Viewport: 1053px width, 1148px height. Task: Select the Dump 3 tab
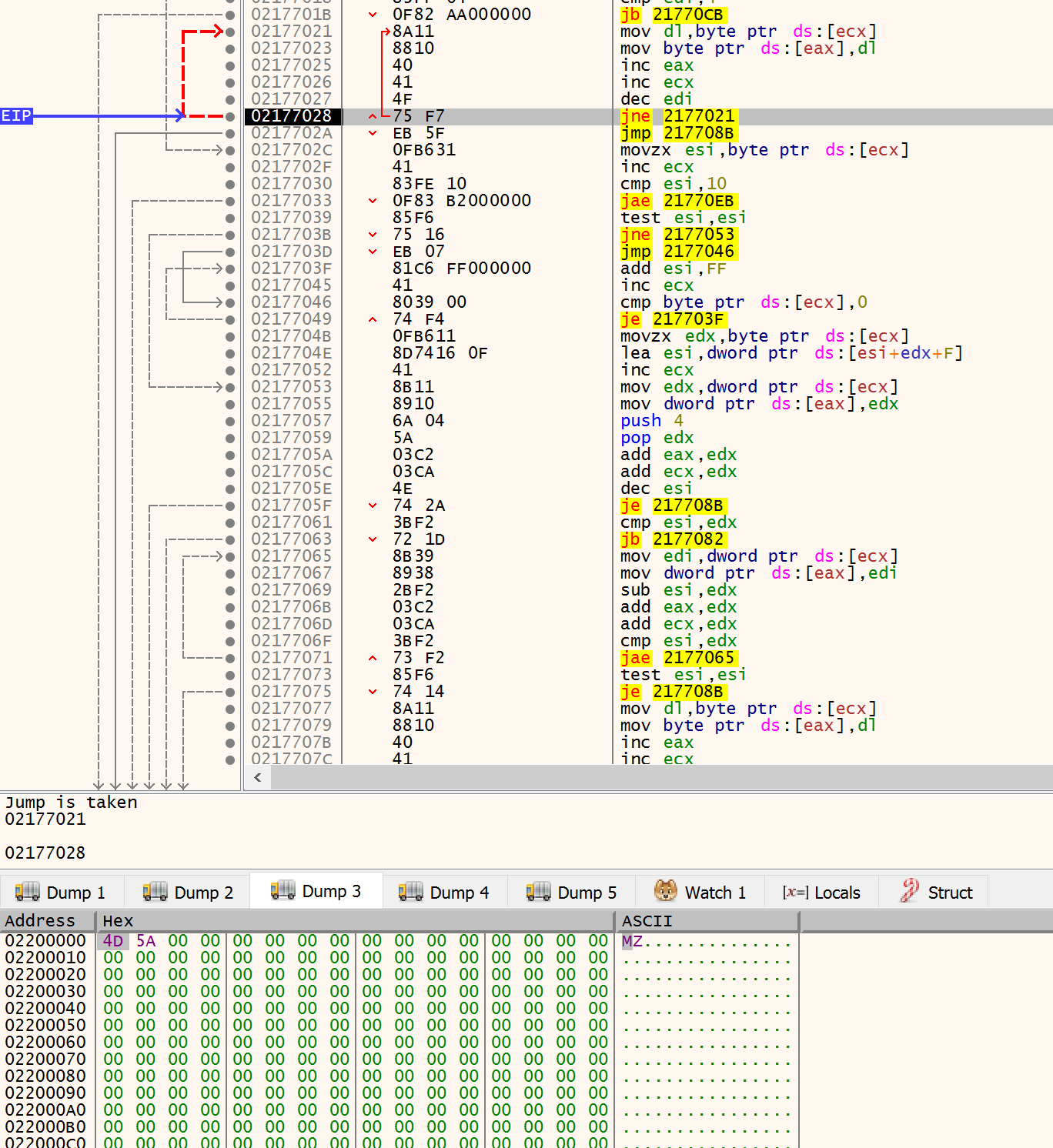click(x=316, y=891)
